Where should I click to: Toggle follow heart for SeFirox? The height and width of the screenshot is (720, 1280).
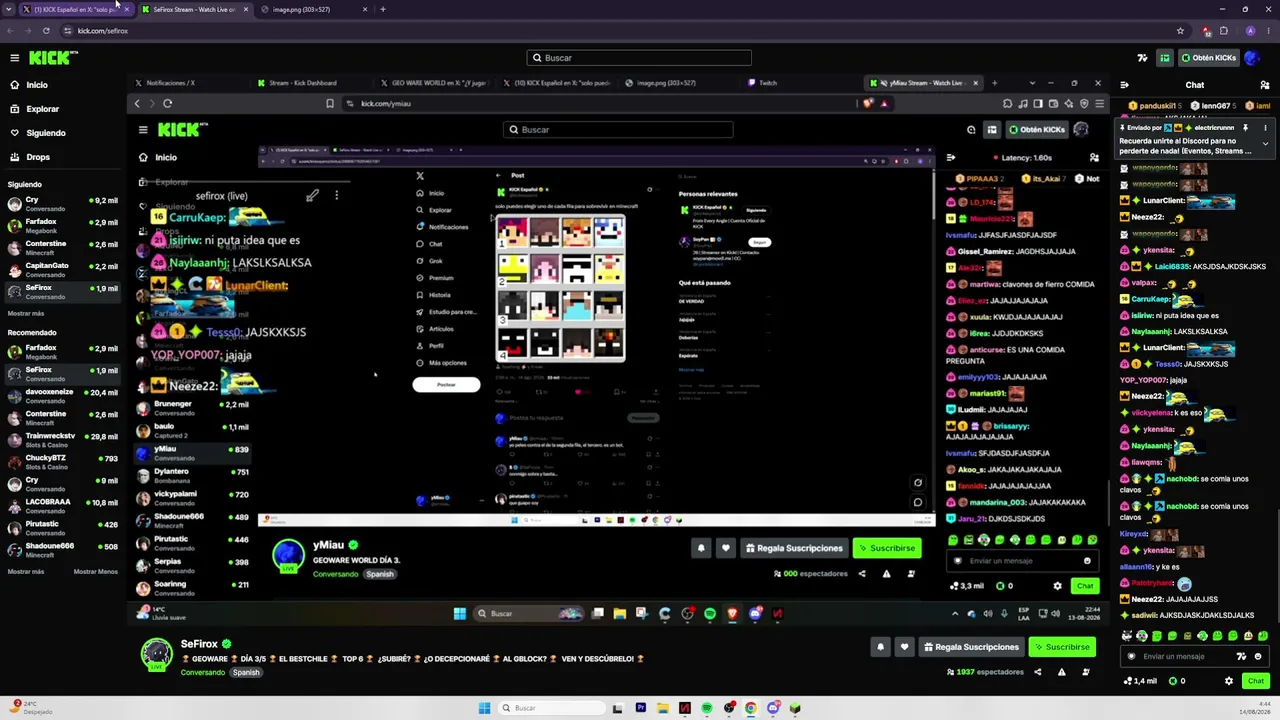tap(905, 647)
